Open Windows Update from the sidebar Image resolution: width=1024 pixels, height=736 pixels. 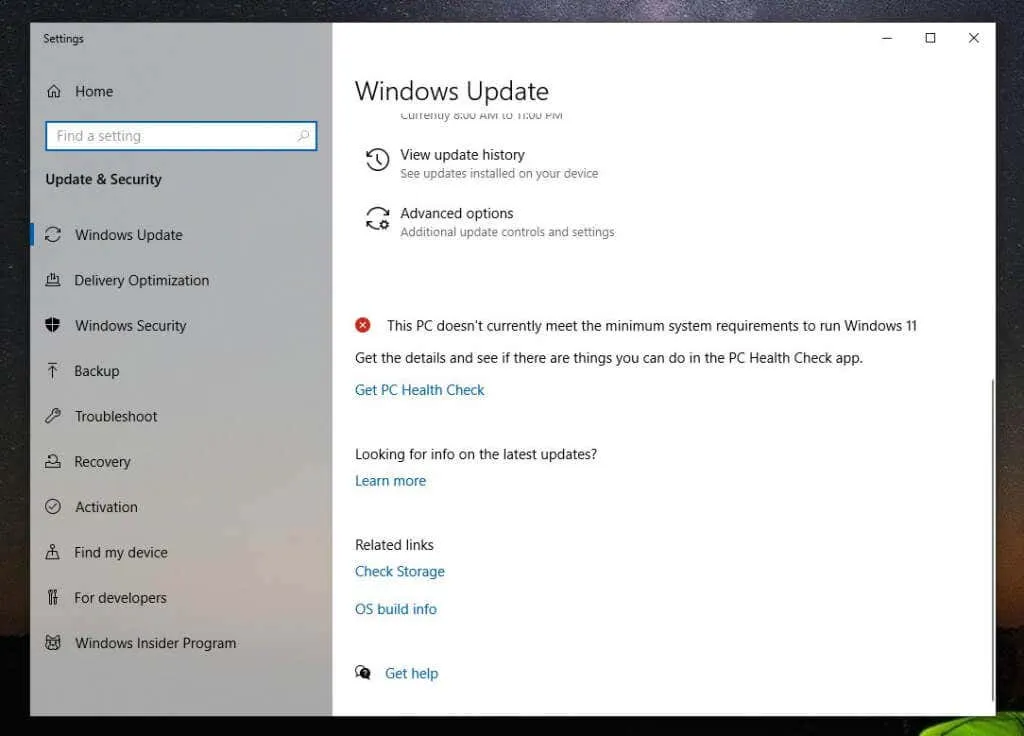pos(56,235)
